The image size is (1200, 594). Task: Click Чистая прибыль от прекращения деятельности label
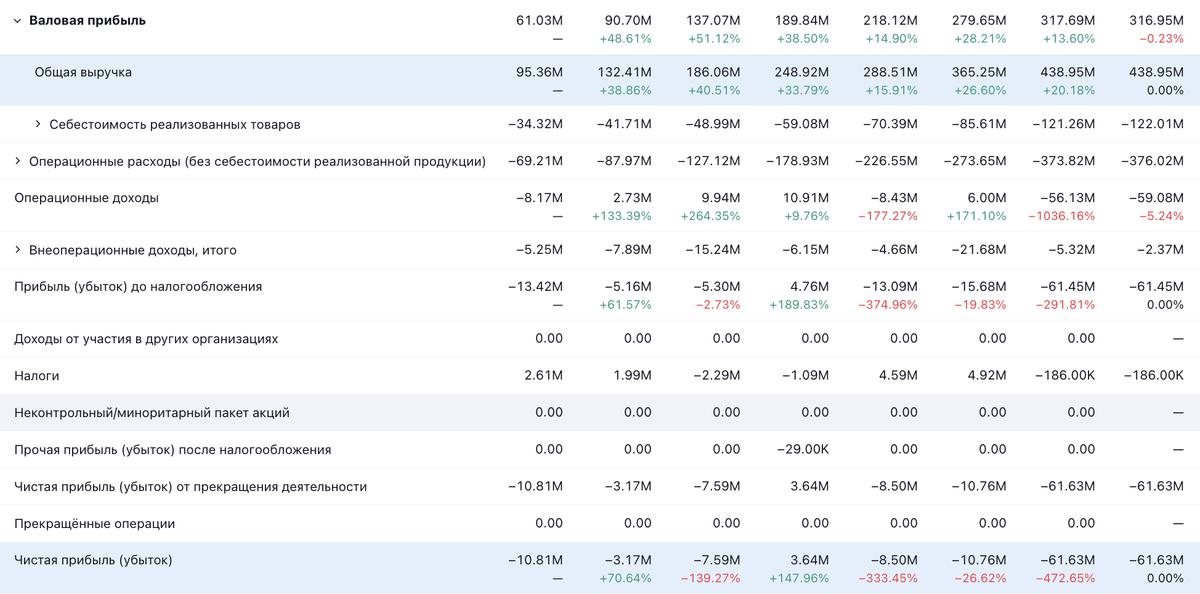[190, 487]
